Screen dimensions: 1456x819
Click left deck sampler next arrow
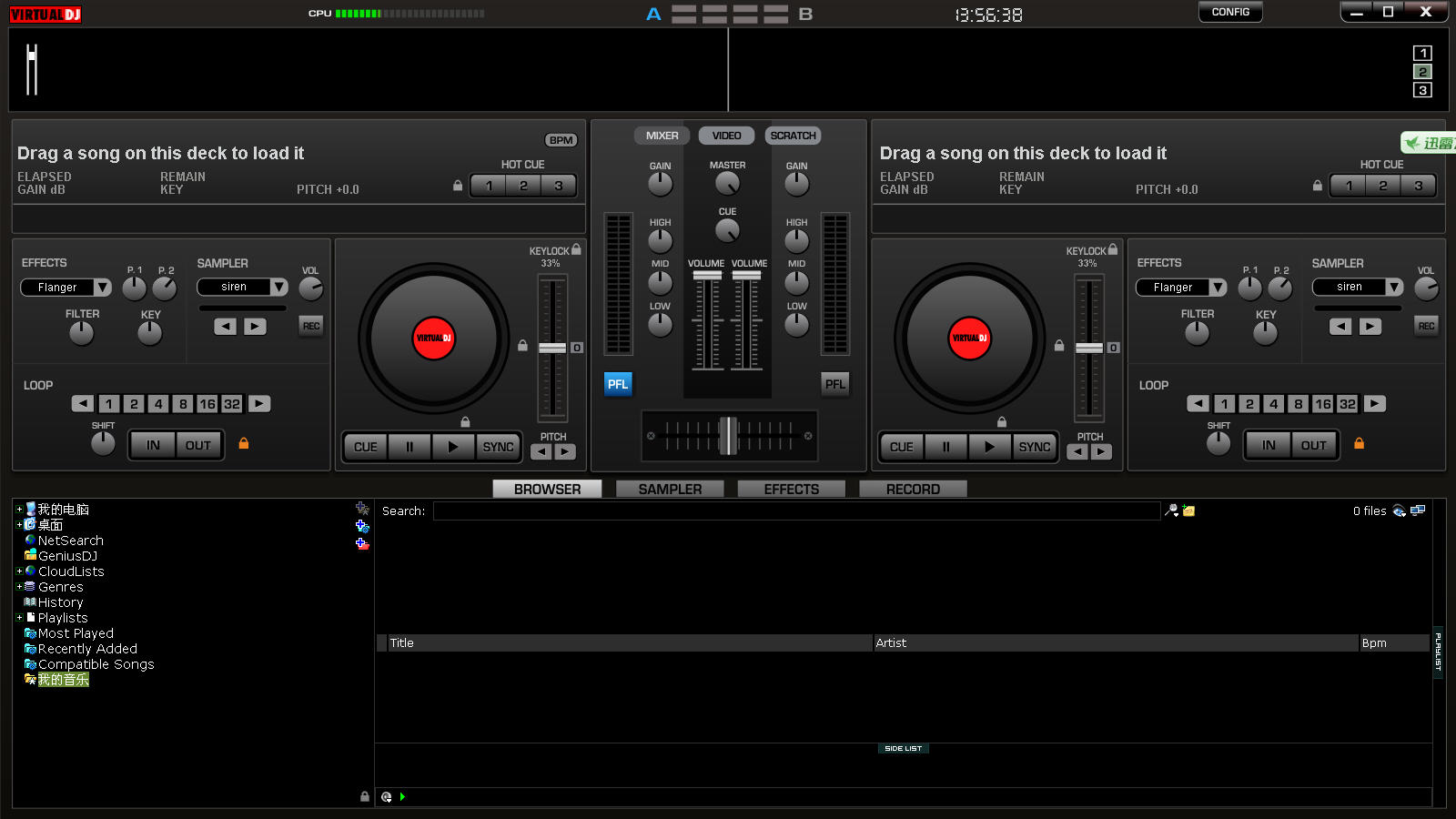256,326
